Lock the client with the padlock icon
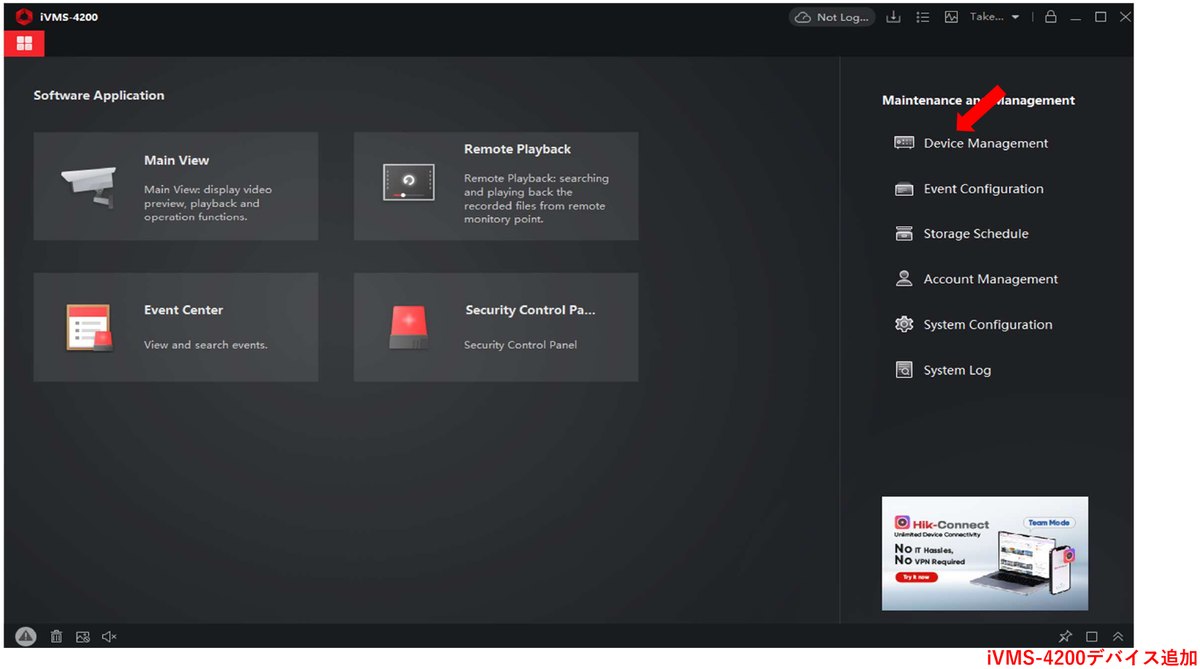1200x669 pixels. (1050, 17)
